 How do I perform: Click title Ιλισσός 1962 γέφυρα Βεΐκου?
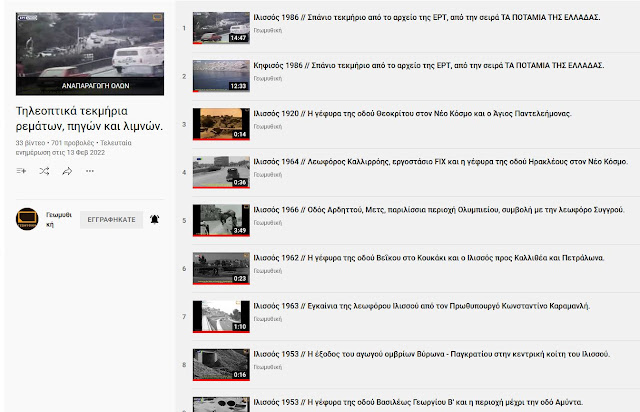429,258
